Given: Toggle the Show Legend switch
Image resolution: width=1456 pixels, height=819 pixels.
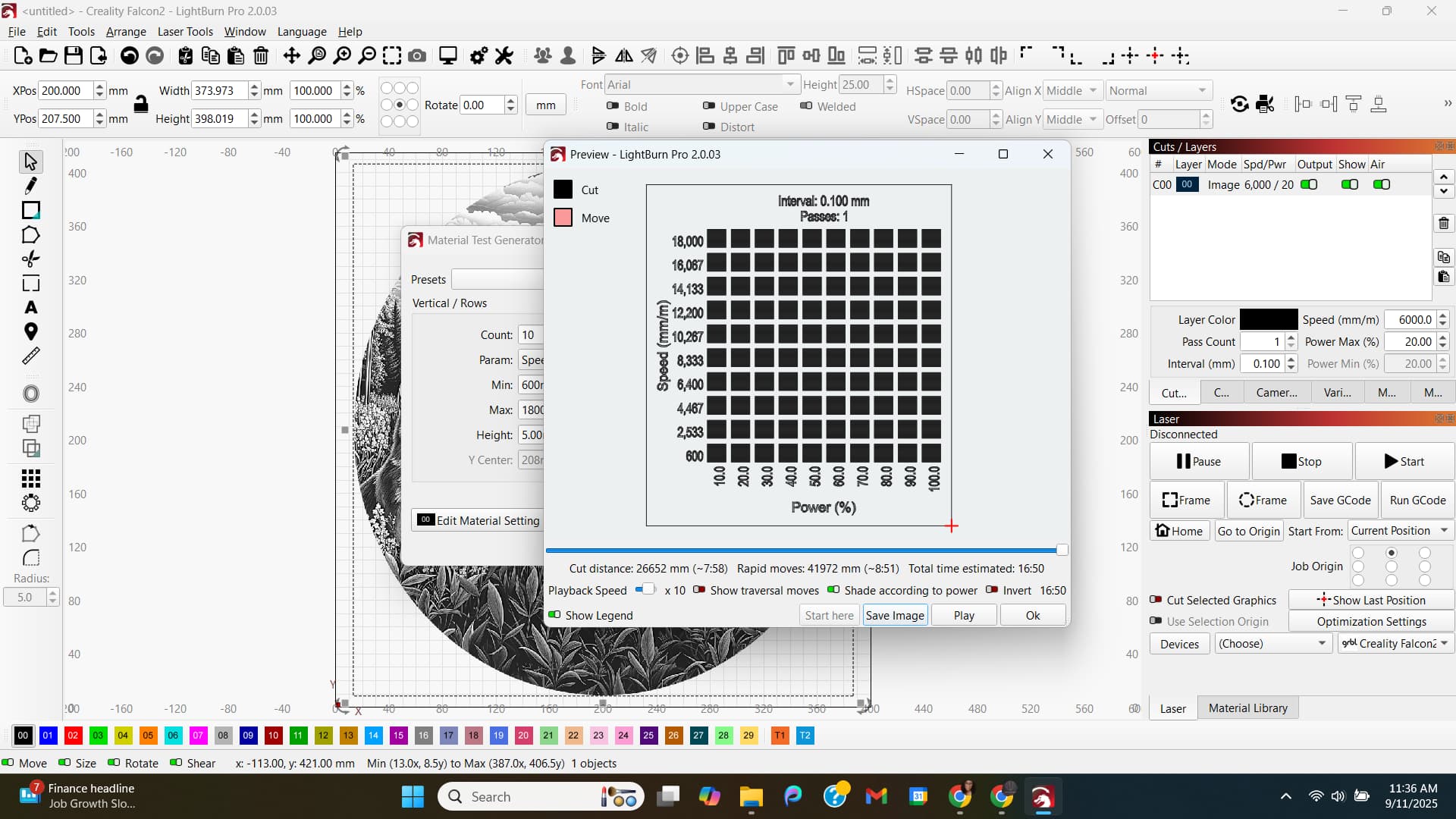Looking at the screenshot, I should pos(555,615).
